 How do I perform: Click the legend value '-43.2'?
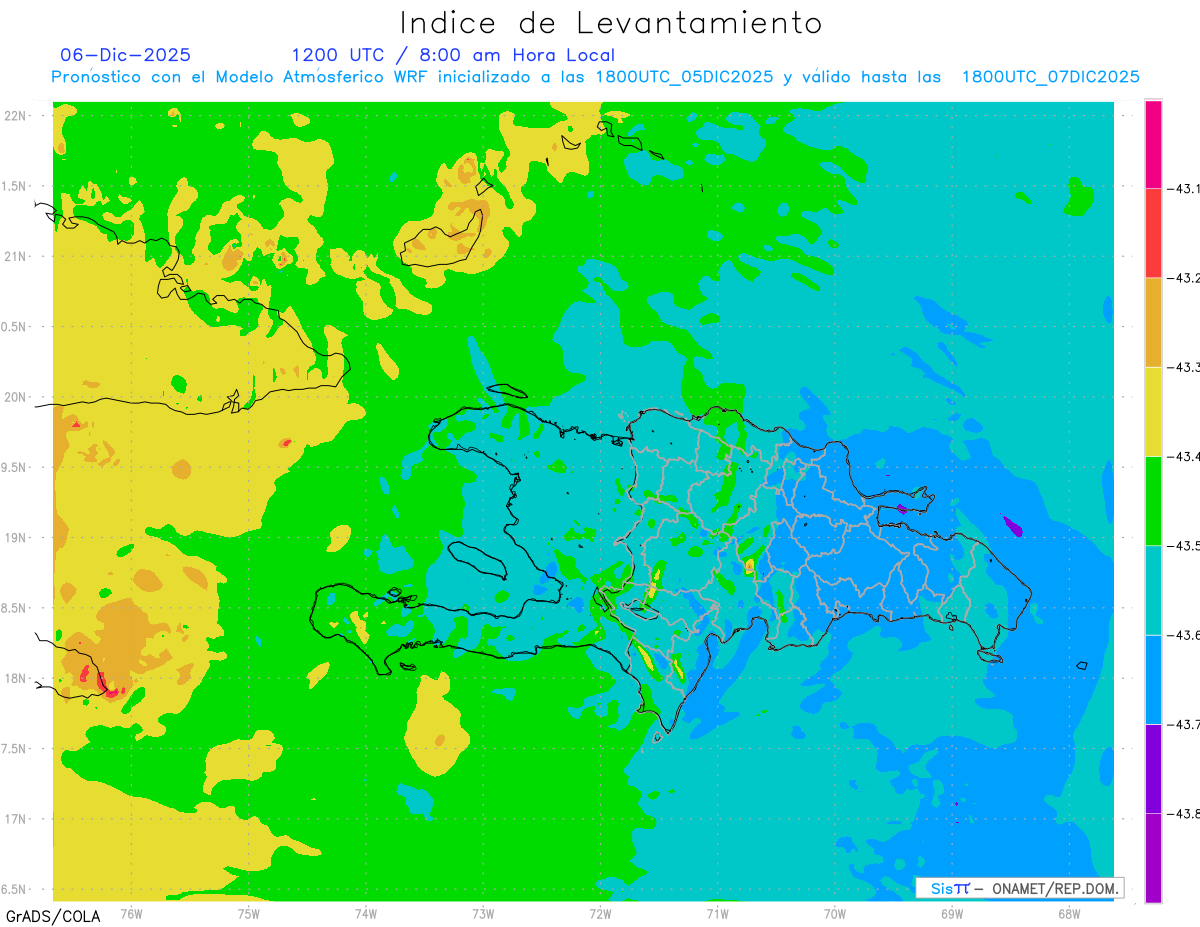pyautogui.click(x=1185, y=278)
